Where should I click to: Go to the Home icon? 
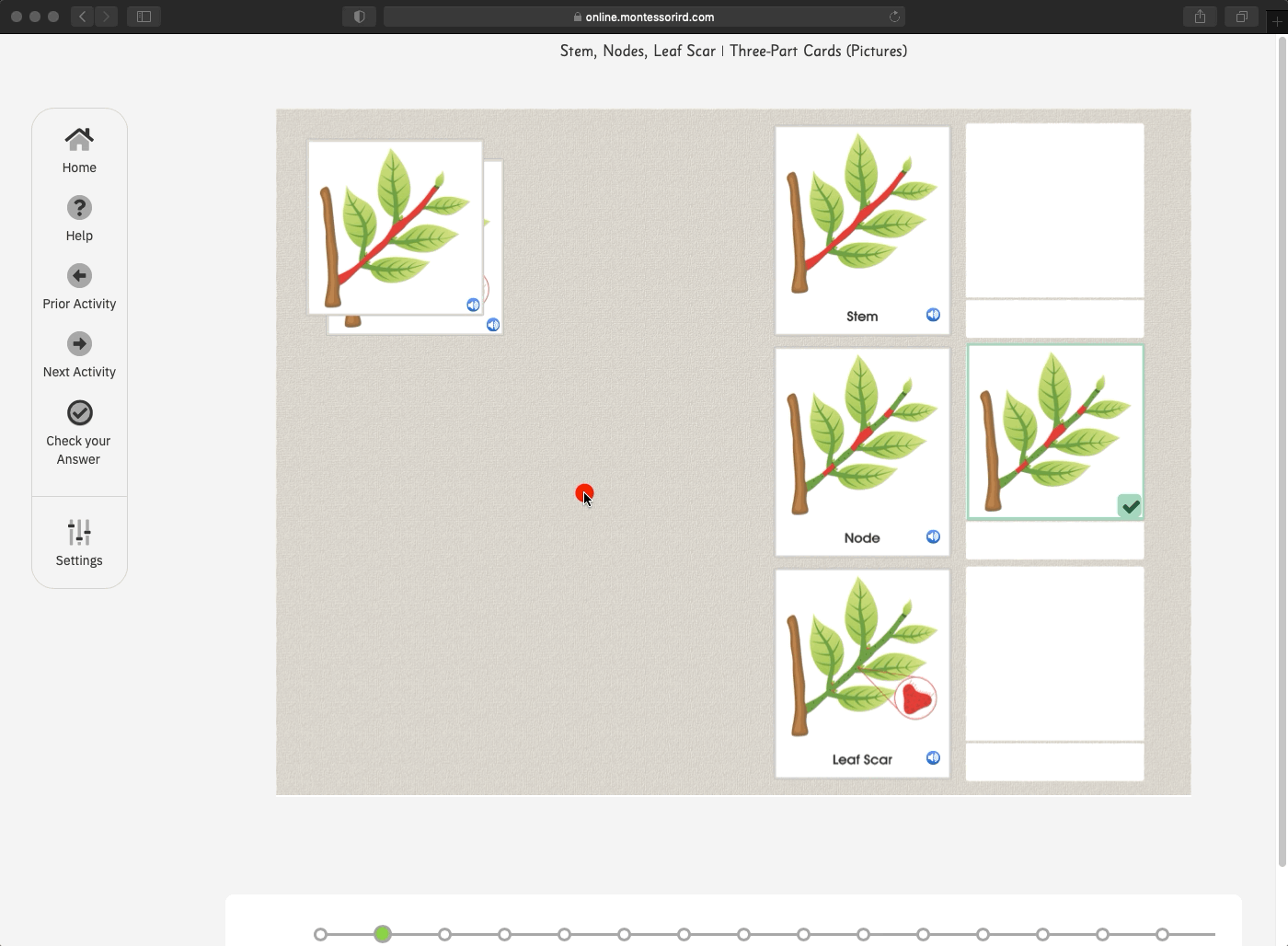click(x=79, y=139)
